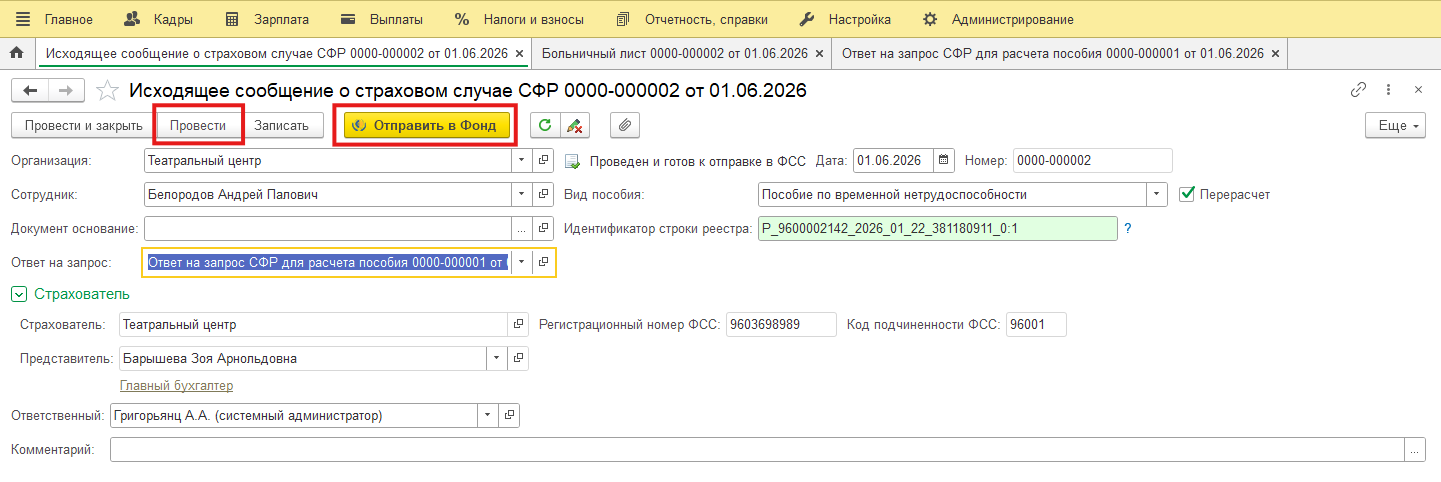The width and height of the screenshot is (1441, 482).
Task: Click Провести и закрыть button
Action: [x=83, y=126]
